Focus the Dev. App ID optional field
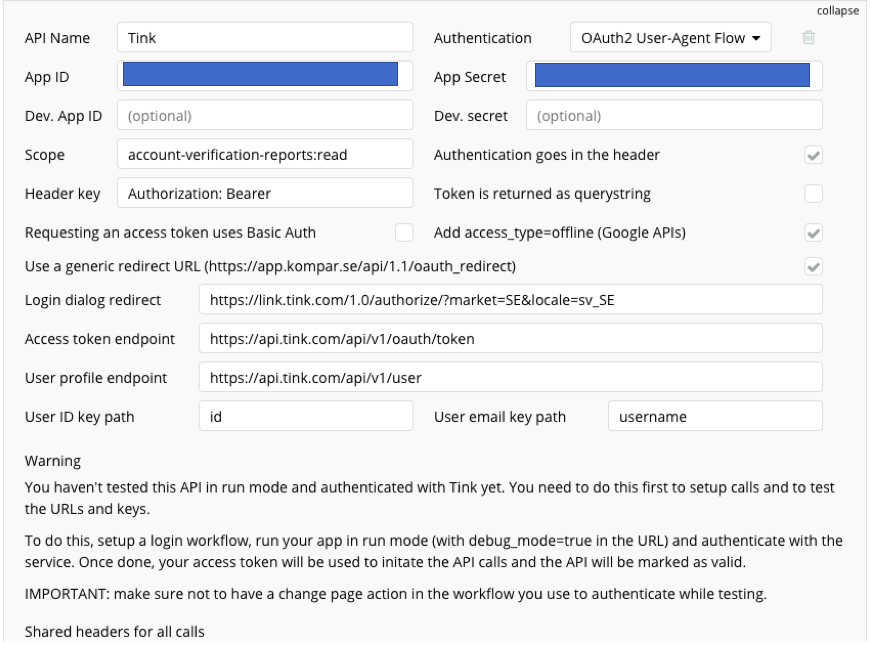Image resolution: width=870 pixels, height=645 pixels. [265, 115]
